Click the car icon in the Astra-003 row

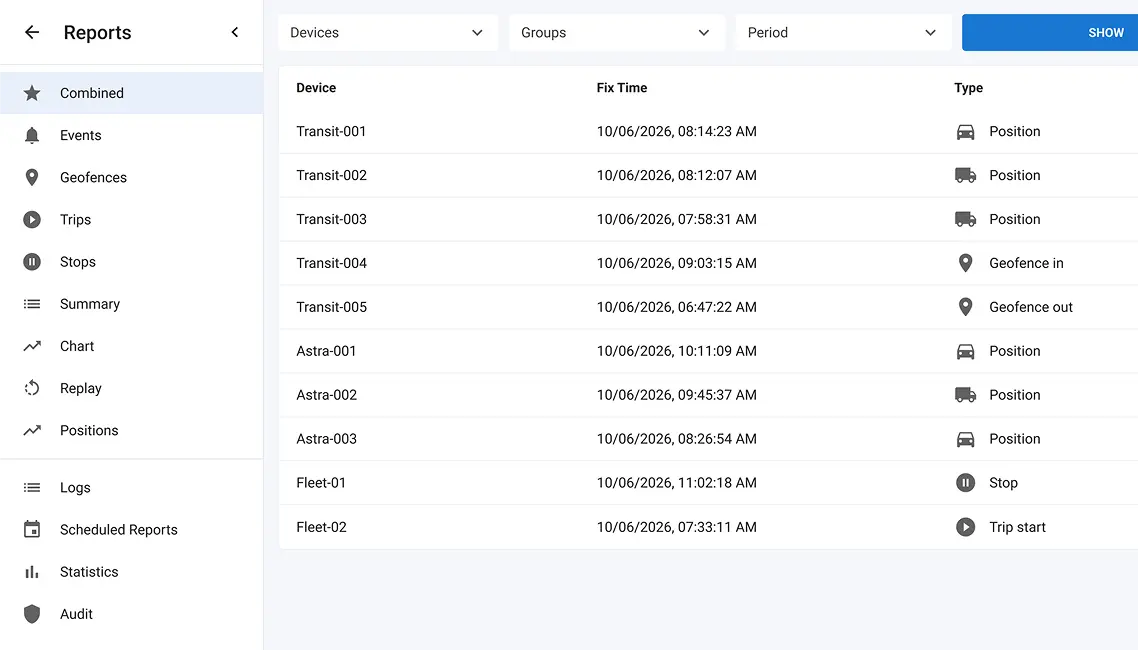click(x=965, y=439)
